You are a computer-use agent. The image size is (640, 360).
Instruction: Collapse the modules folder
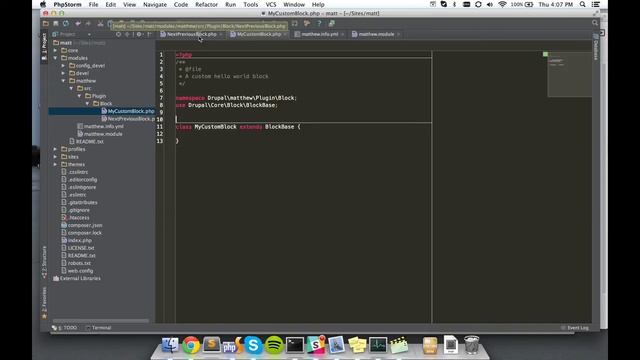(55, 58)
